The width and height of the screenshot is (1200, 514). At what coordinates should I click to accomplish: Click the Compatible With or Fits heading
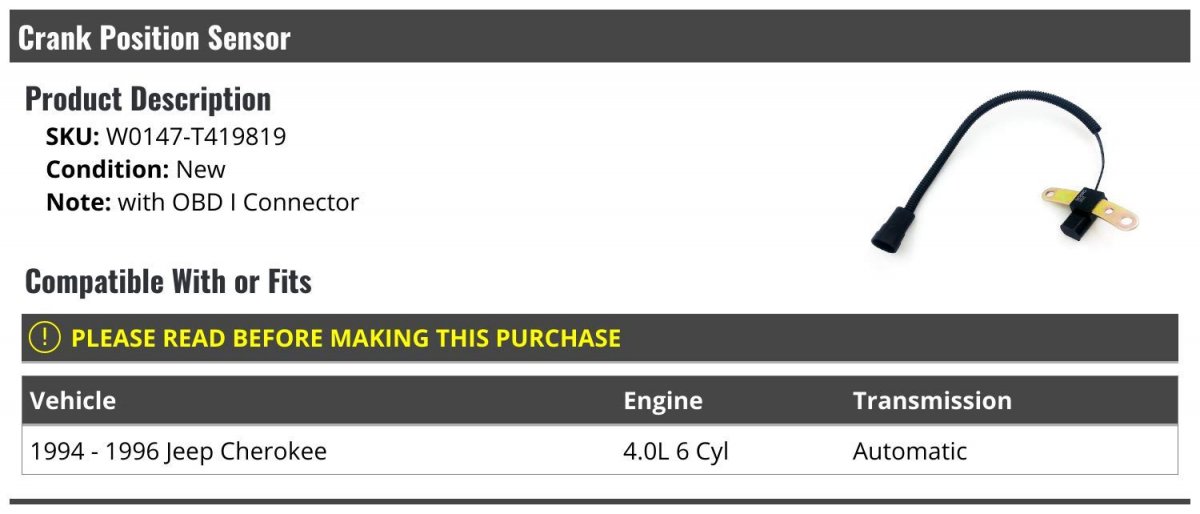click(x=168, y=282)
